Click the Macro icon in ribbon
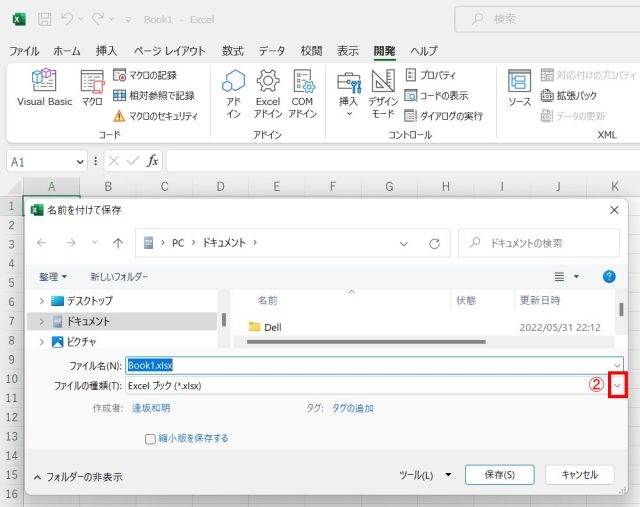The image size is (640, 507). (x=92, y=88)
